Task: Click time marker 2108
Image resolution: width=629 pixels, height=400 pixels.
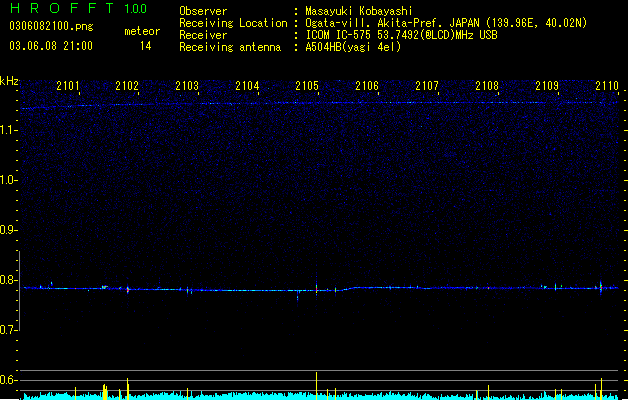Action: [x=487, y=86]
